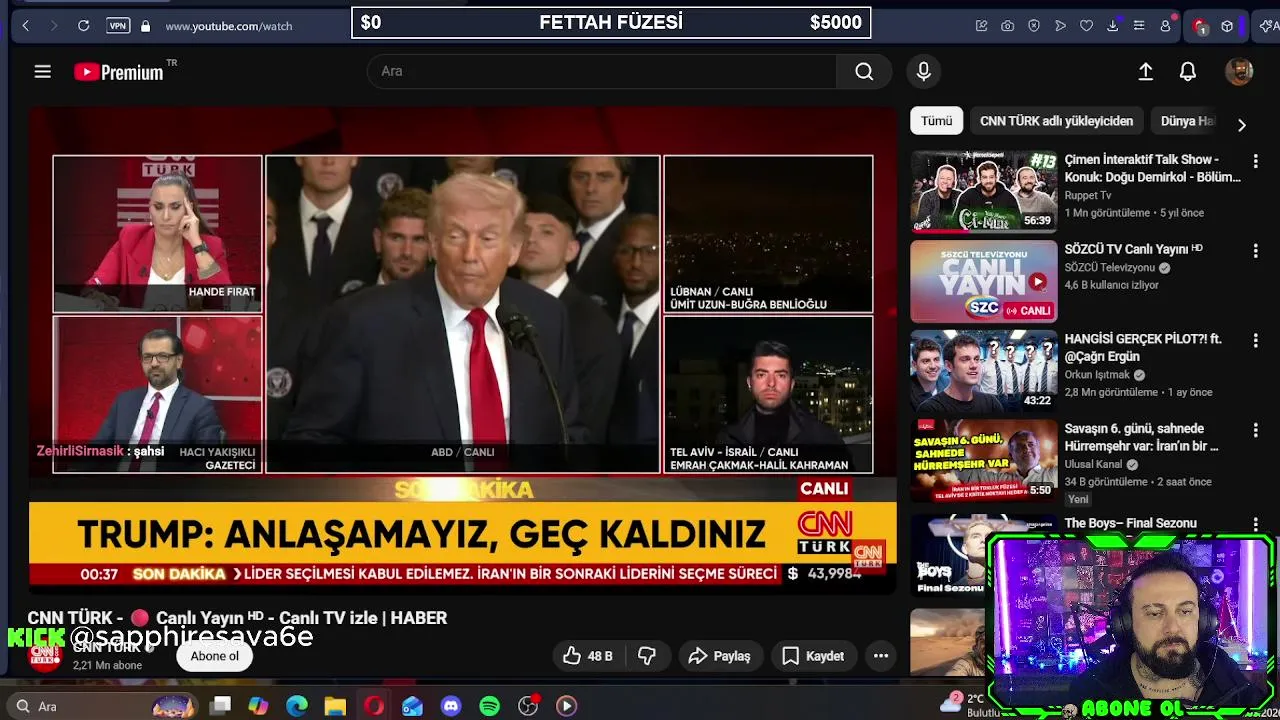Start voice search with the microphone
The image size is (1280, 720).
[924, 71]
